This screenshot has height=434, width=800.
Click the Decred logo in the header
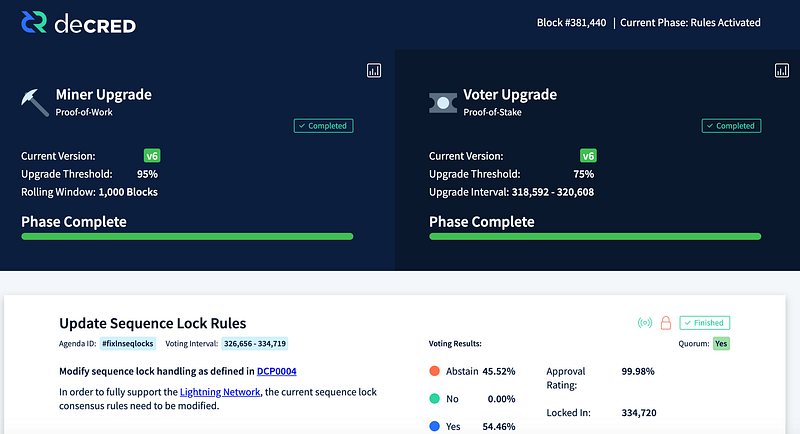(x=79, y=23)
